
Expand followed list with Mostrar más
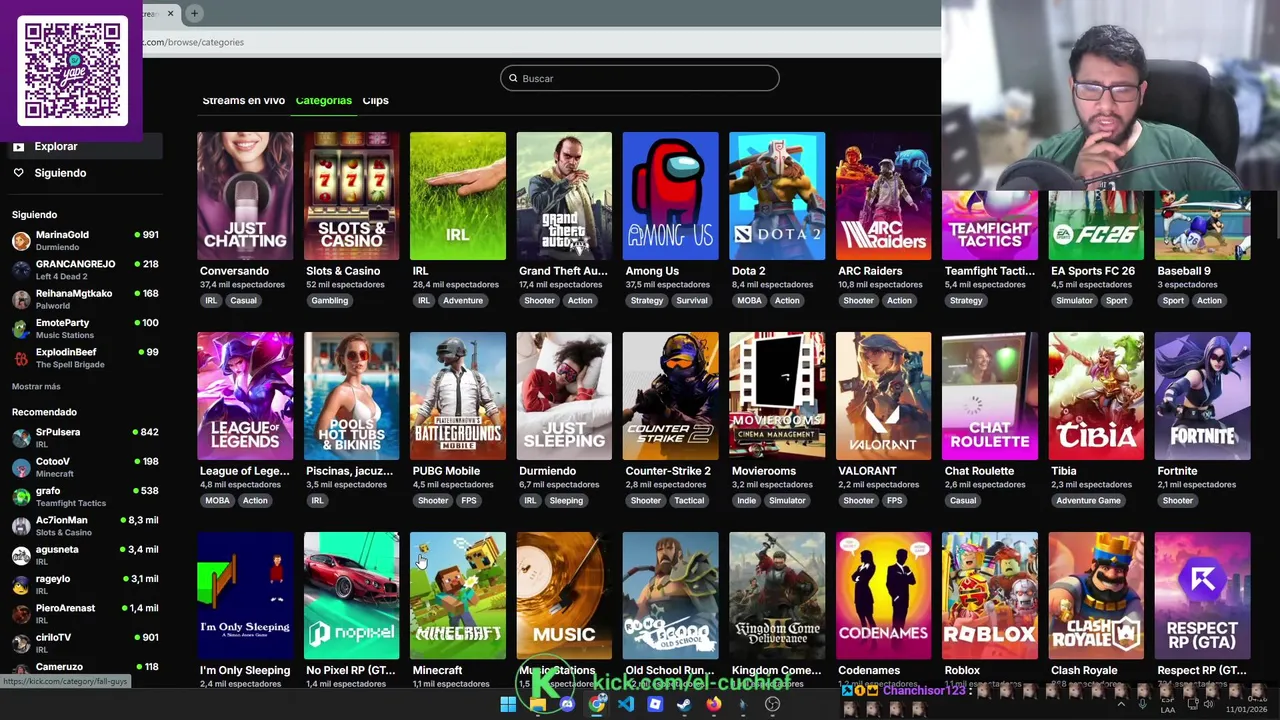click(36, 386)
